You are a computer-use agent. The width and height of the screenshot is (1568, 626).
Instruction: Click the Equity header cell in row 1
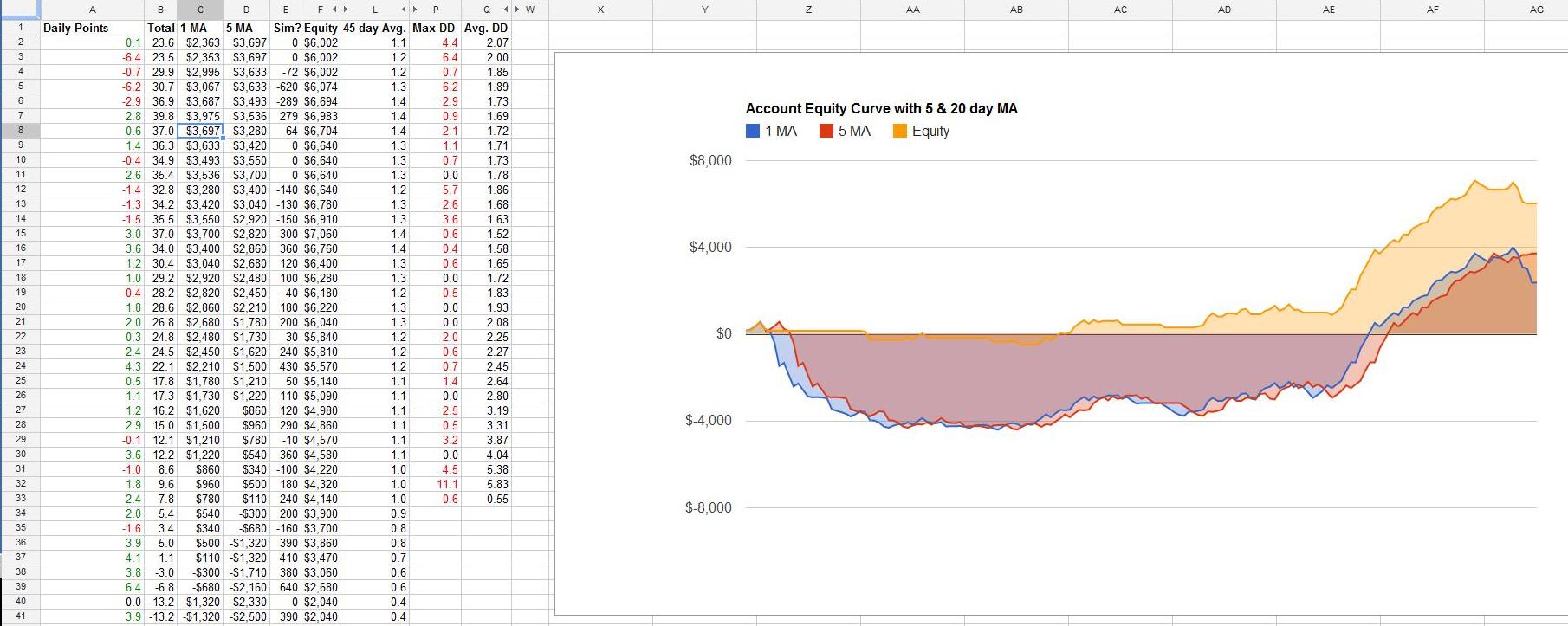click(321, 28)
